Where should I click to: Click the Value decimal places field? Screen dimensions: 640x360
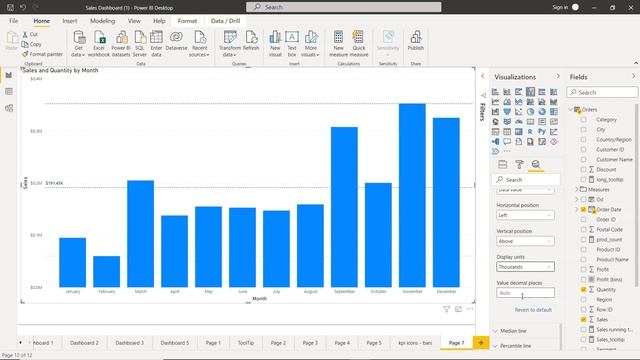[525, 293]
